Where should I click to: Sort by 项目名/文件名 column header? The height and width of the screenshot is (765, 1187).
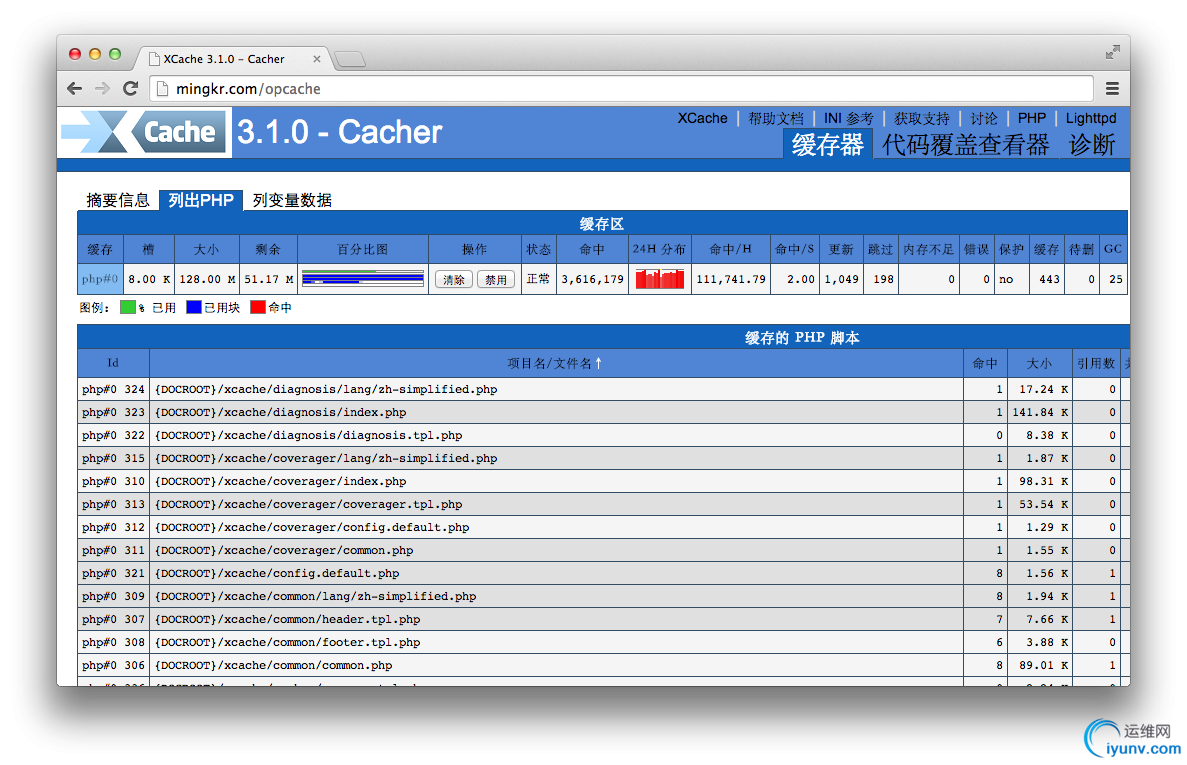[555, 363]
